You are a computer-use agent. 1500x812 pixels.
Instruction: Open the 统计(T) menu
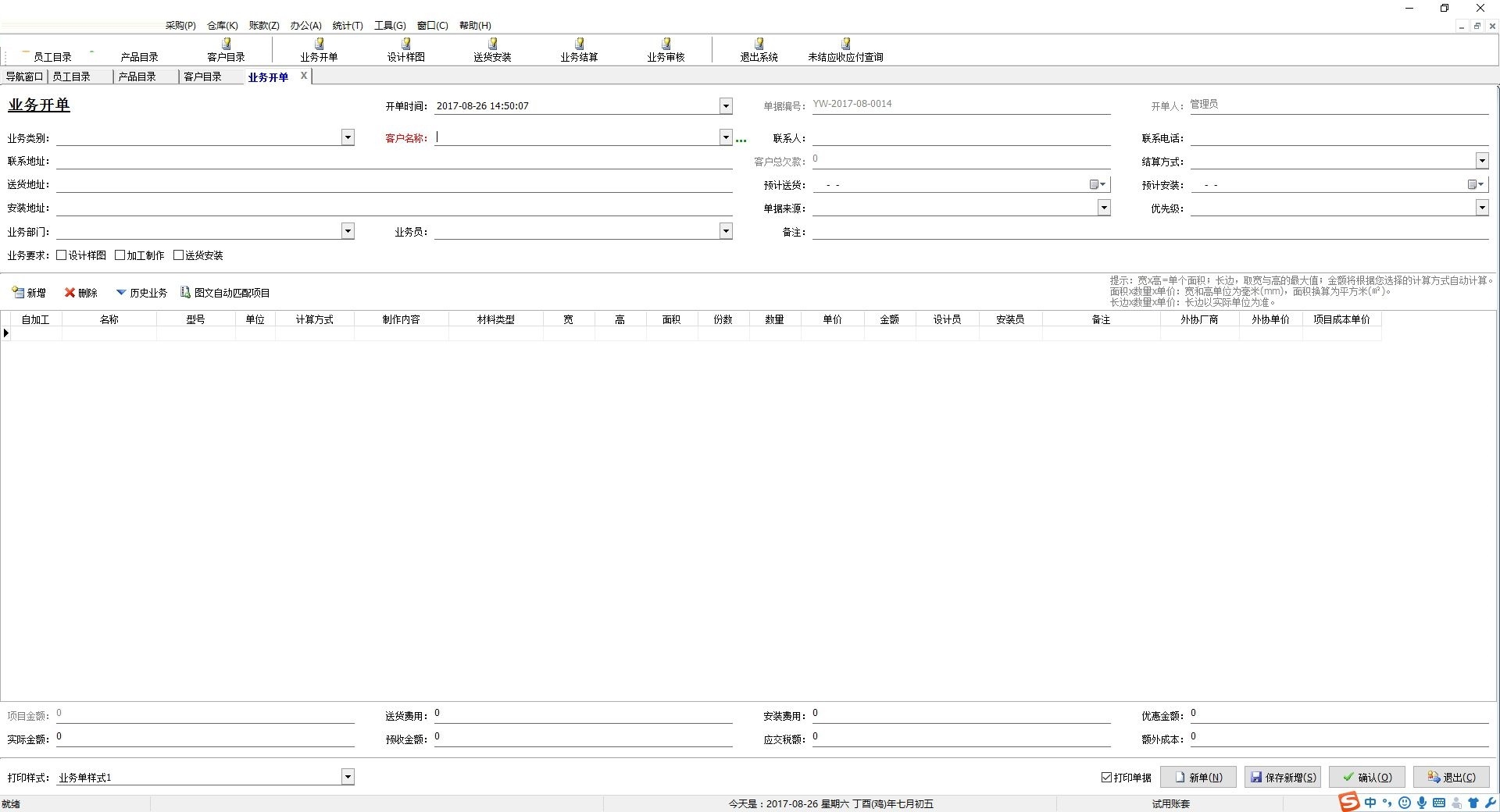point(348,26)
